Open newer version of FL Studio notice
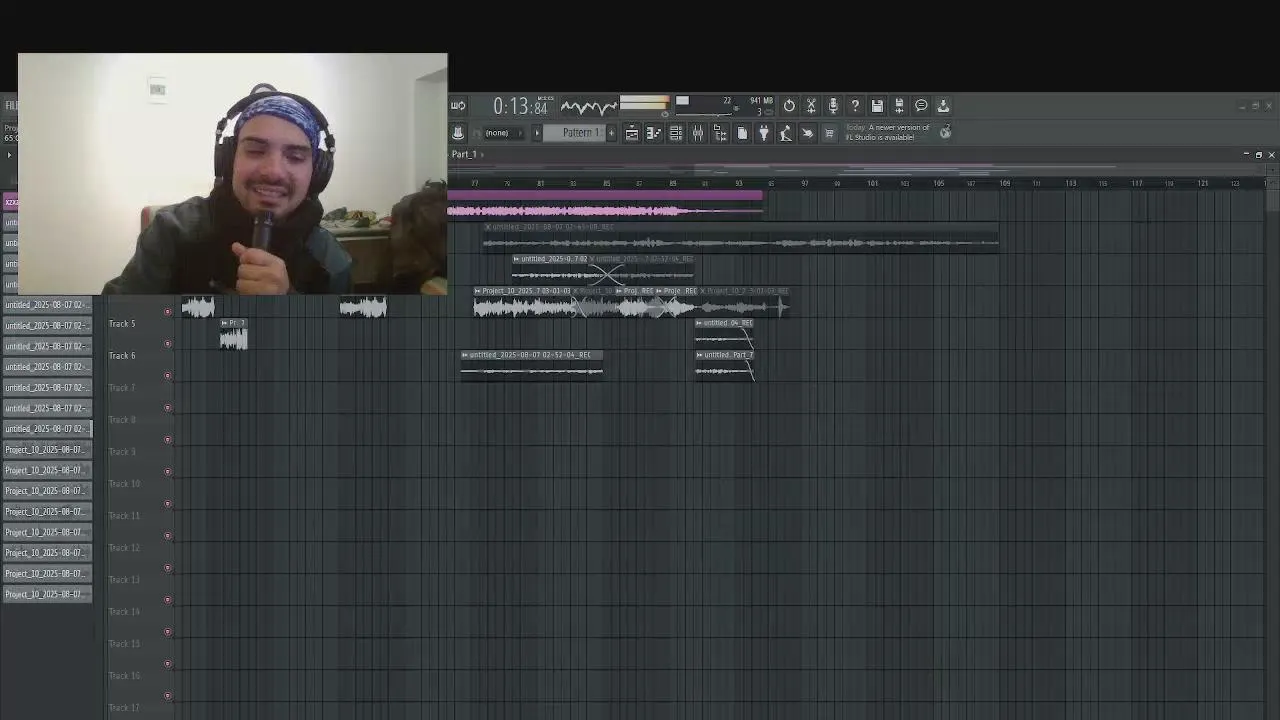The height and width of the screenshot is (720, 1280). point(889,133)
